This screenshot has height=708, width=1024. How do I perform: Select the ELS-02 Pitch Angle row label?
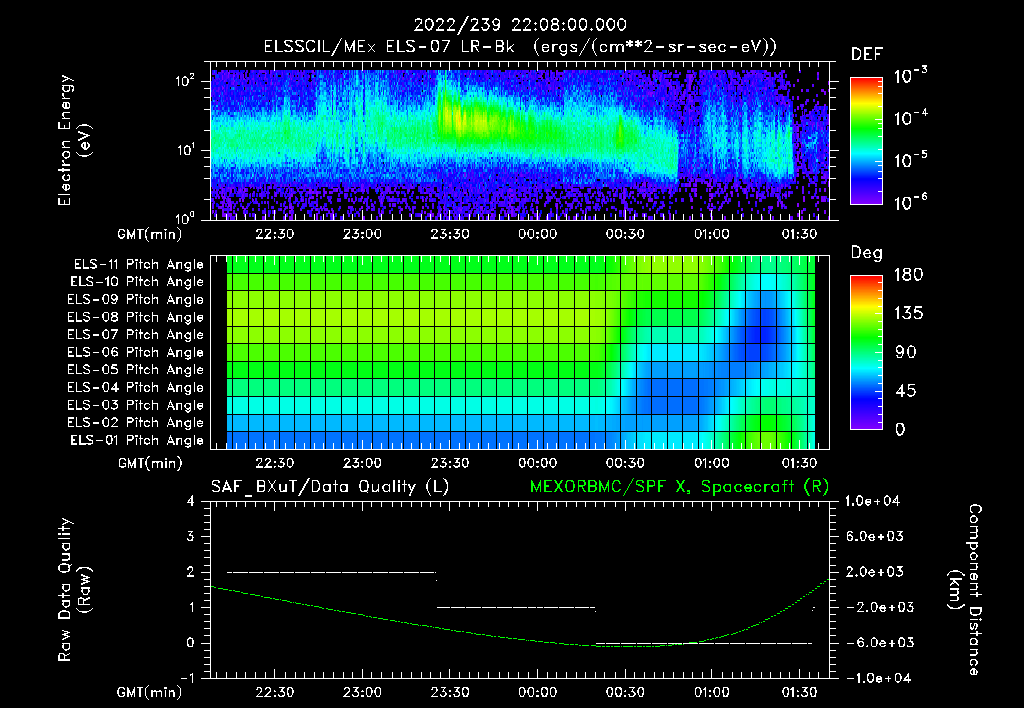[136, 423]
